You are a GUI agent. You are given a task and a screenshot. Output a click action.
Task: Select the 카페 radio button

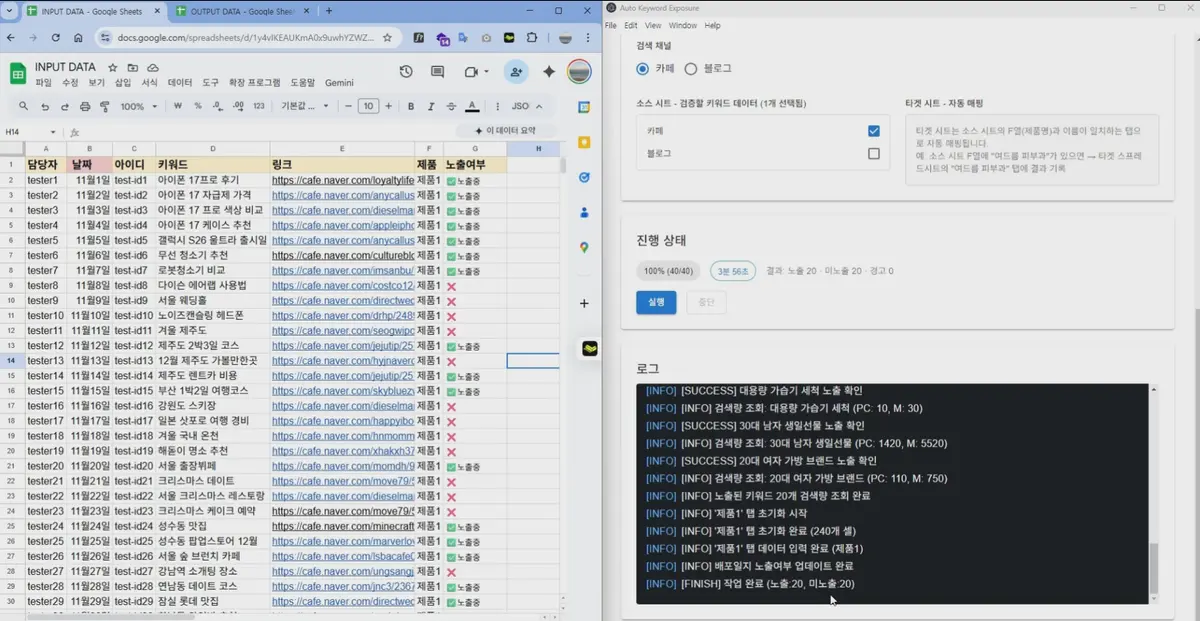pos(642,69)
